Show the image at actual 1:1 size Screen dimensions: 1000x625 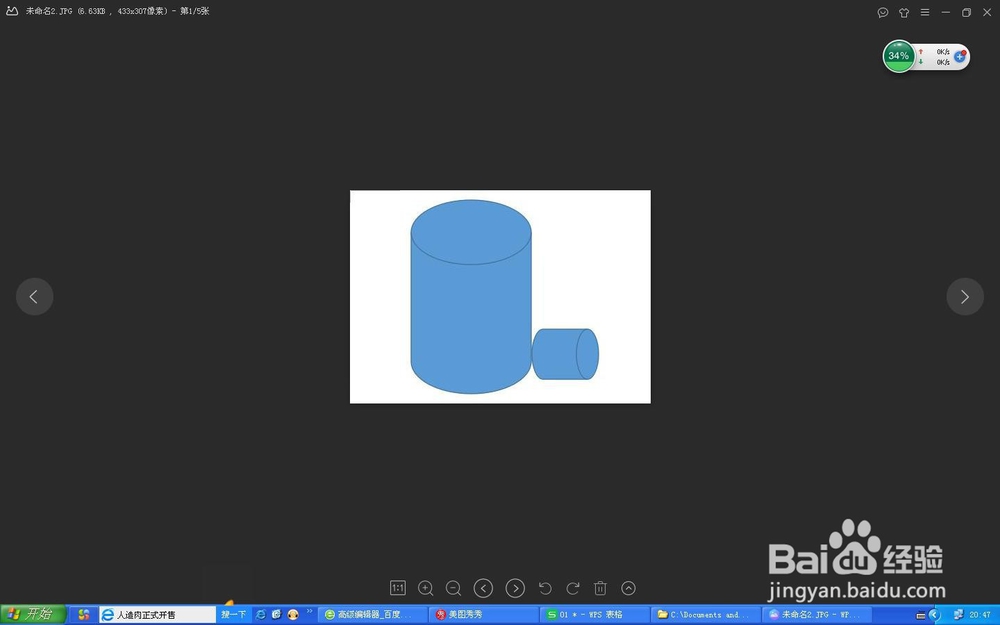click(397, 588)
